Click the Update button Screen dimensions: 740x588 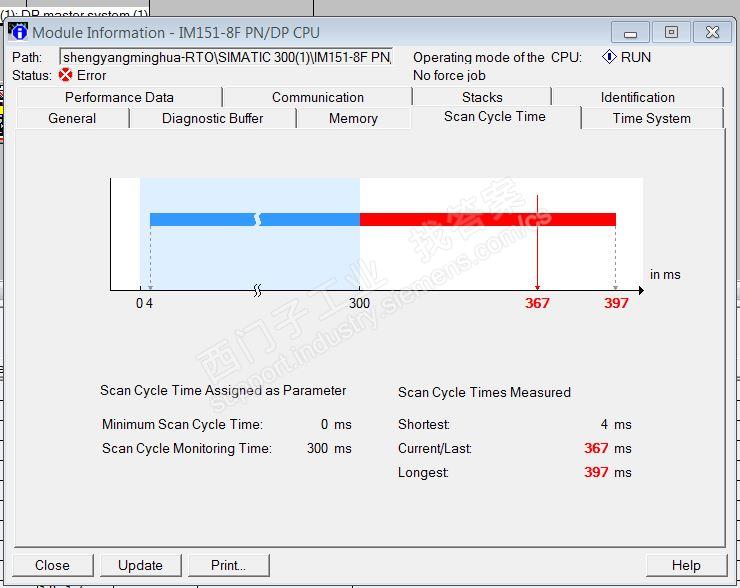click(140, 565)
